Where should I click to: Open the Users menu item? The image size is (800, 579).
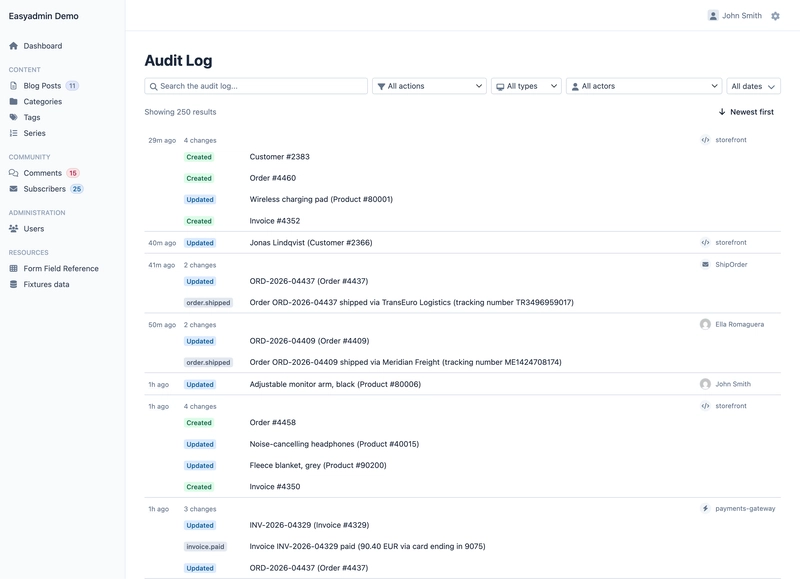coord(34,229)
